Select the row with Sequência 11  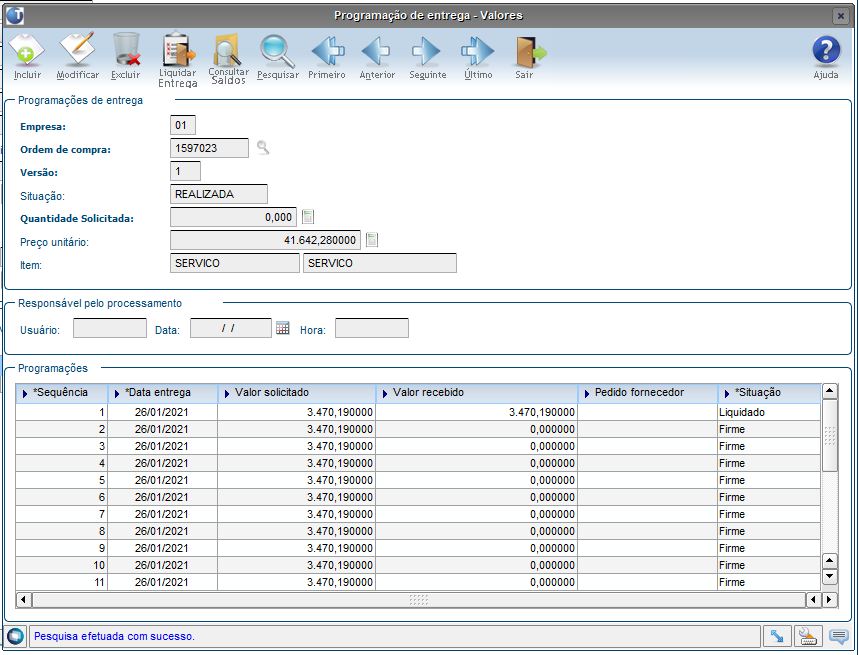tap(418, 582)
